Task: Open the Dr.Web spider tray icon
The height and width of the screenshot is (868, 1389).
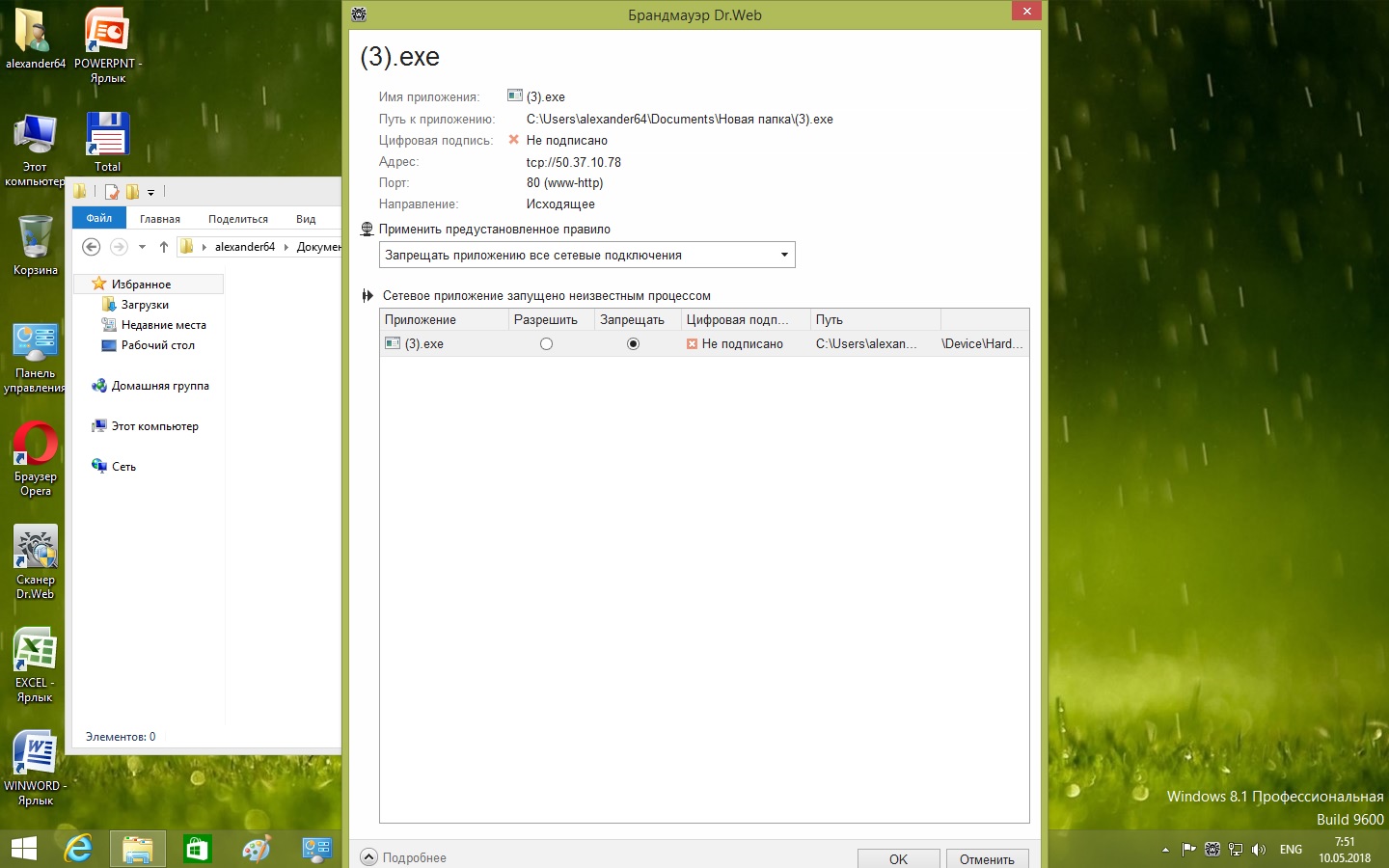Action: 1212,850
